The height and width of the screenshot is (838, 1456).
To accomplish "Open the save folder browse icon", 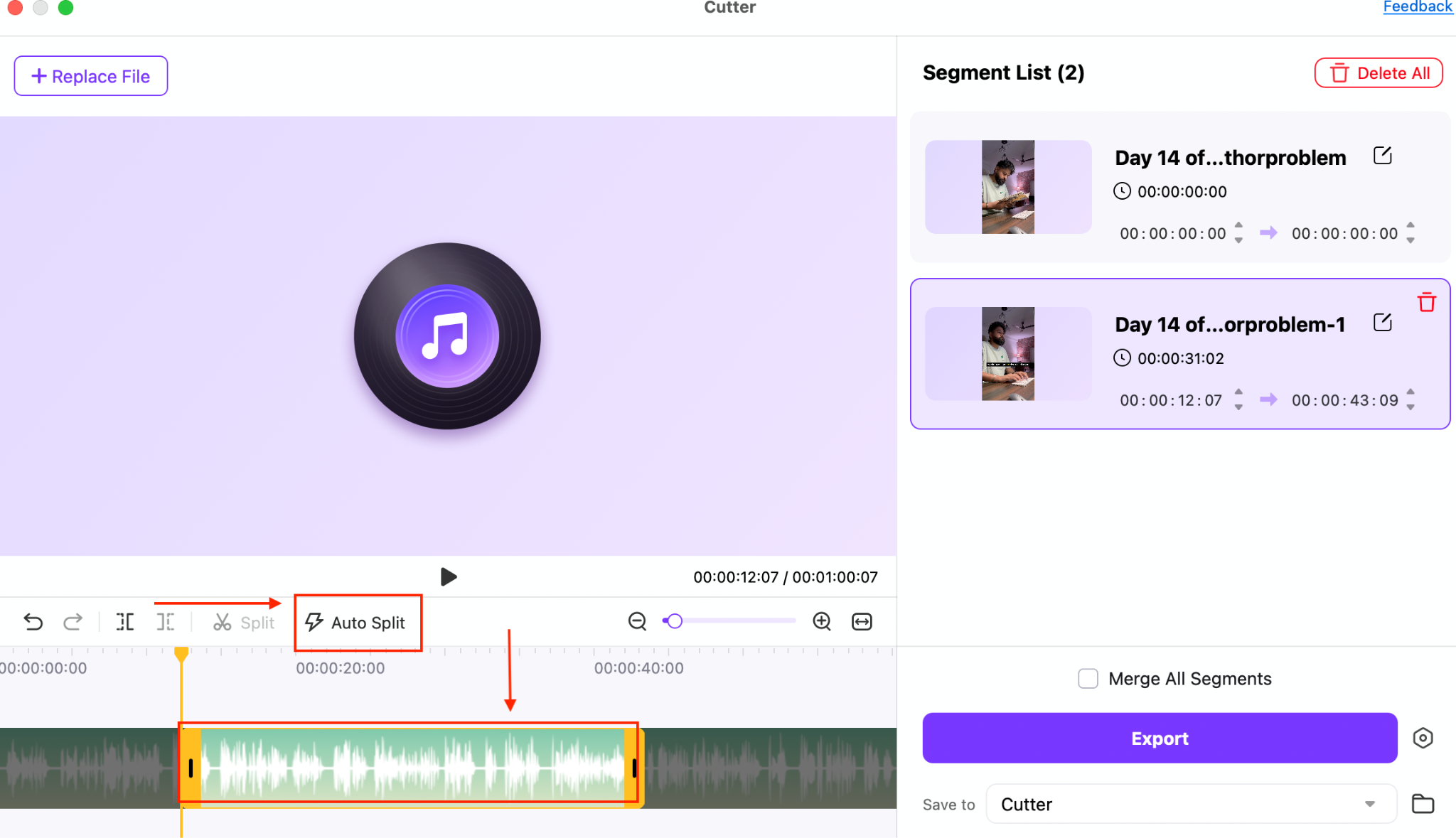I will pyautogui.click(x=1423, y=804).
